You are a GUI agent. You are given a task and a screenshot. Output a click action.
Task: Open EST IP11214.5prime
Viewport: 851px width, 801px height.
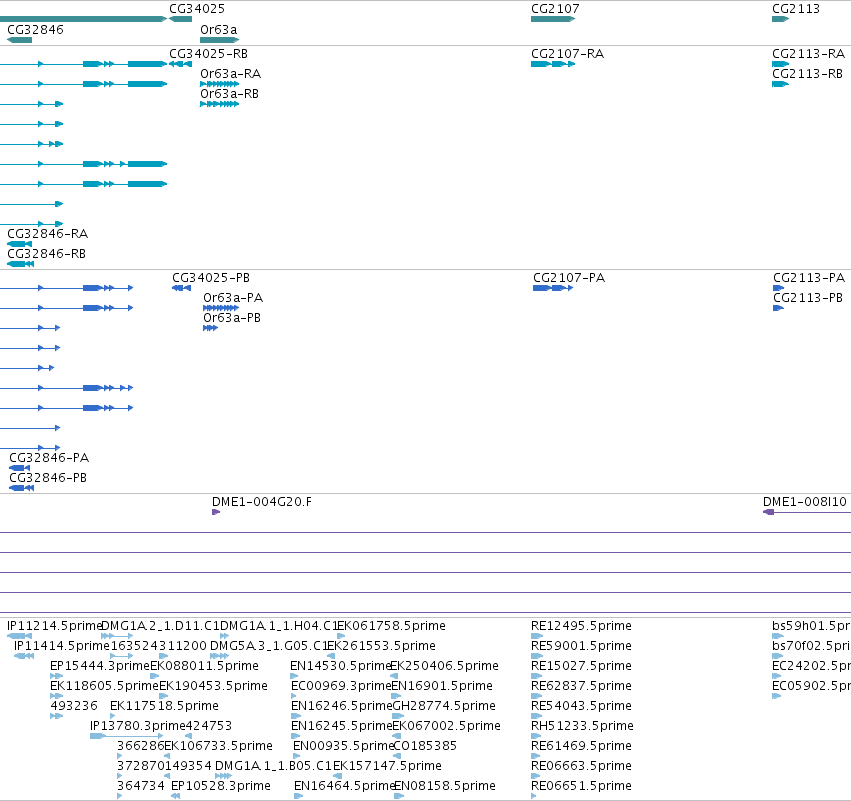pyautogui.click(x=54, y=626)
